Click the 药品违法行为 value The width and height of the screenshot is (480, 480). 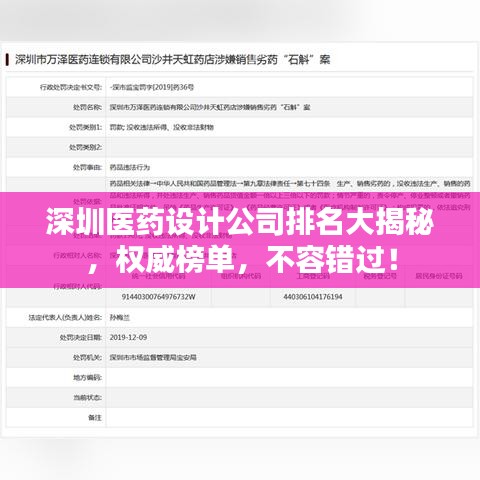130,167
